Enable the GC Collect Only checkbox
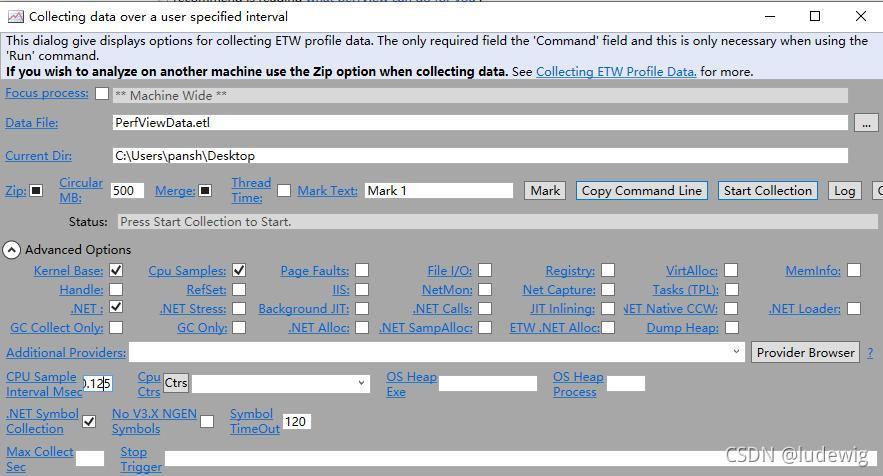Image resolution: width=883 pixels, height=476 pixels. (116, 327)
